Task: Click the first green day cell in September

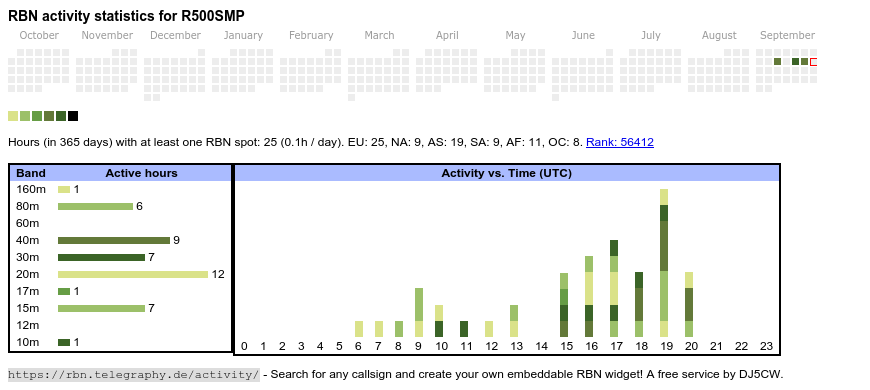Action: pos(777,62)
